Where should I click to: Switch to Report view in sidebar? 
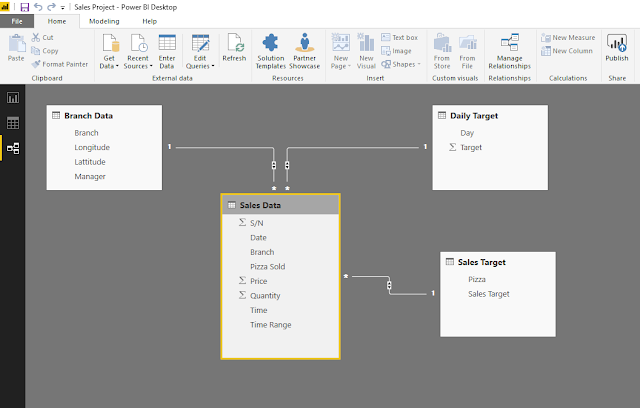coord(13,98)
